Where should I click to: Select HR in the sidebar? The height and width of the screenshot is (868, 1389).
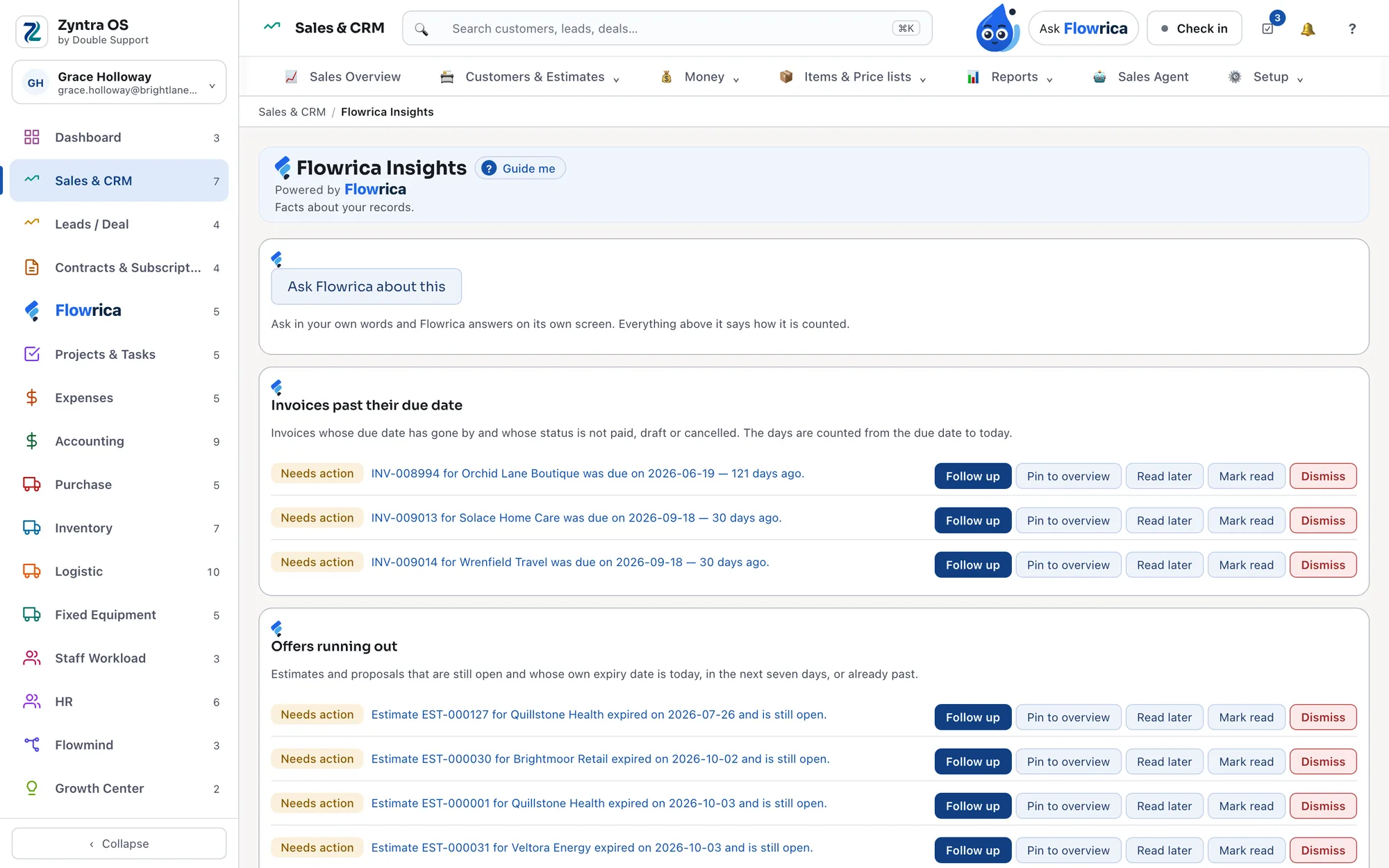click(x=119, y=701)
